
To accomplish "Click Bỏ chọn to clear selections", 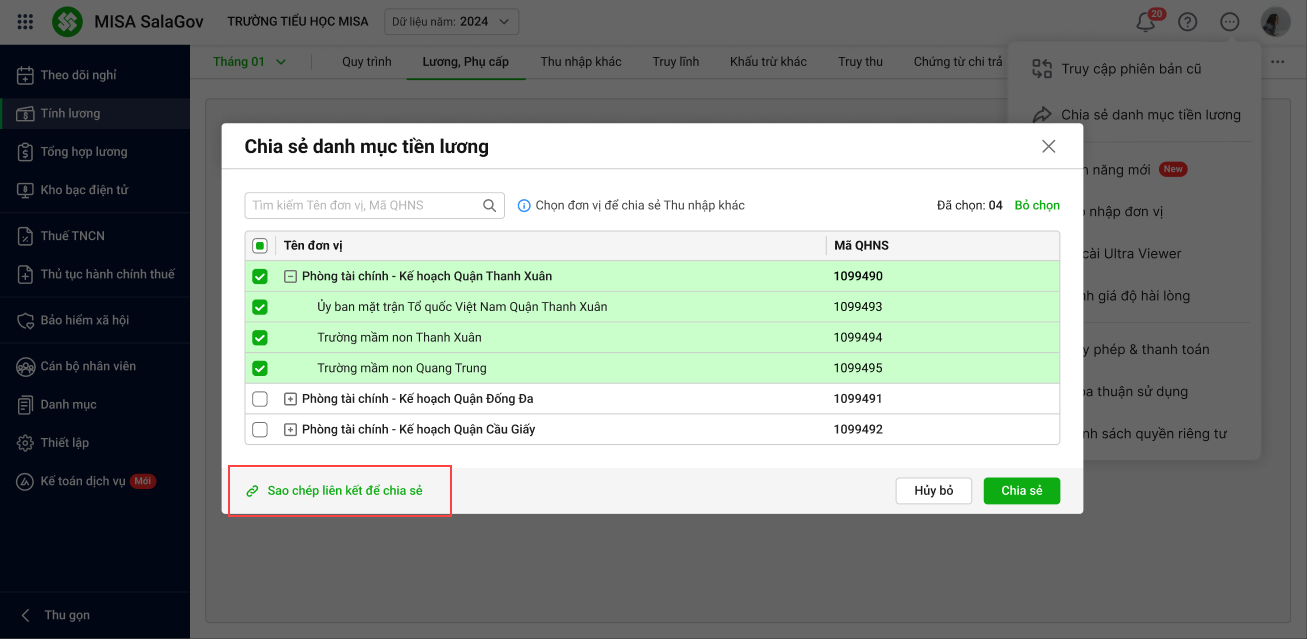I will (1036, 206).
